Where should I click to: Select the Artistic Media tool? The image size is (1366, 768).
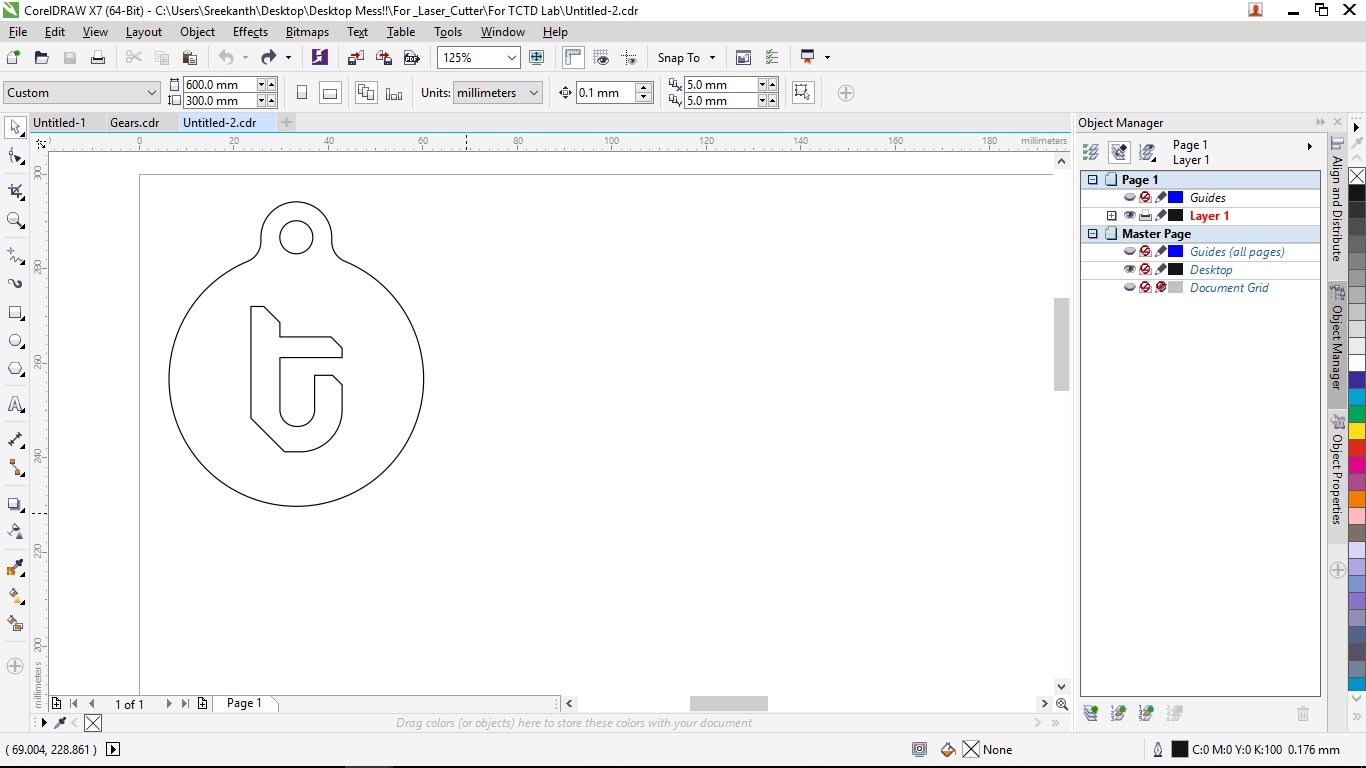15,284
